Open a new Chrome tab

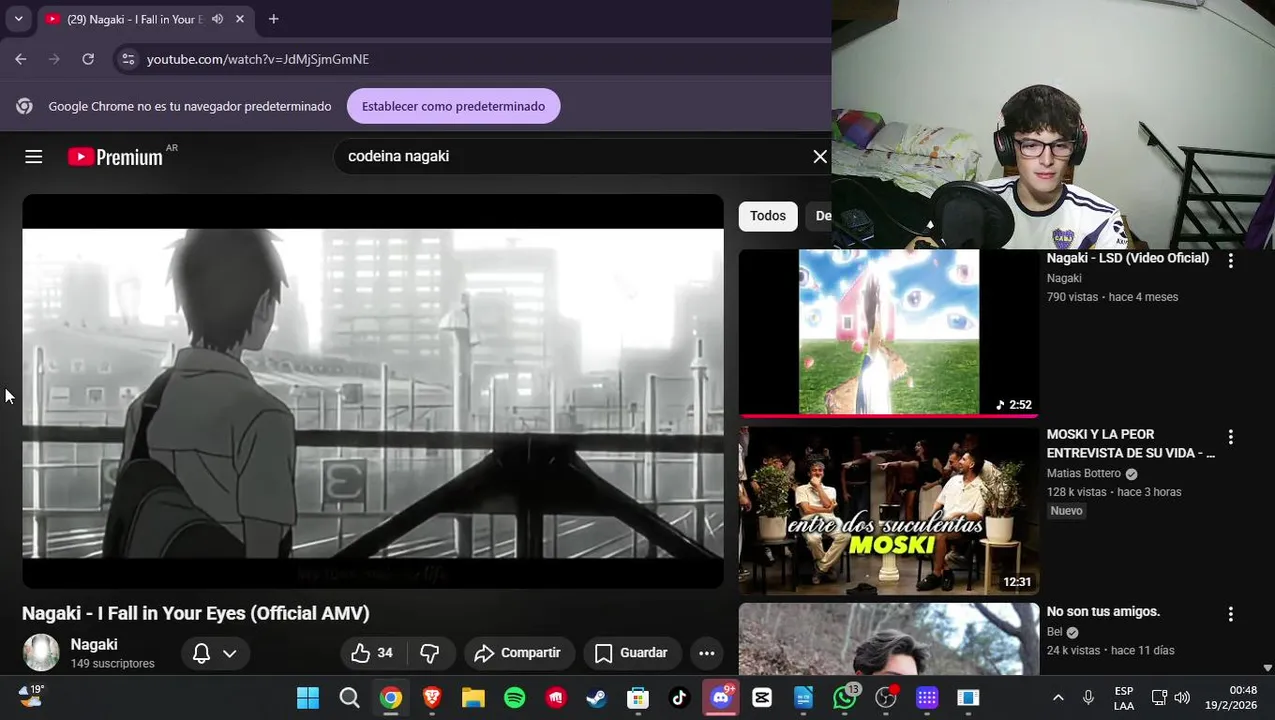coord(273,19)
